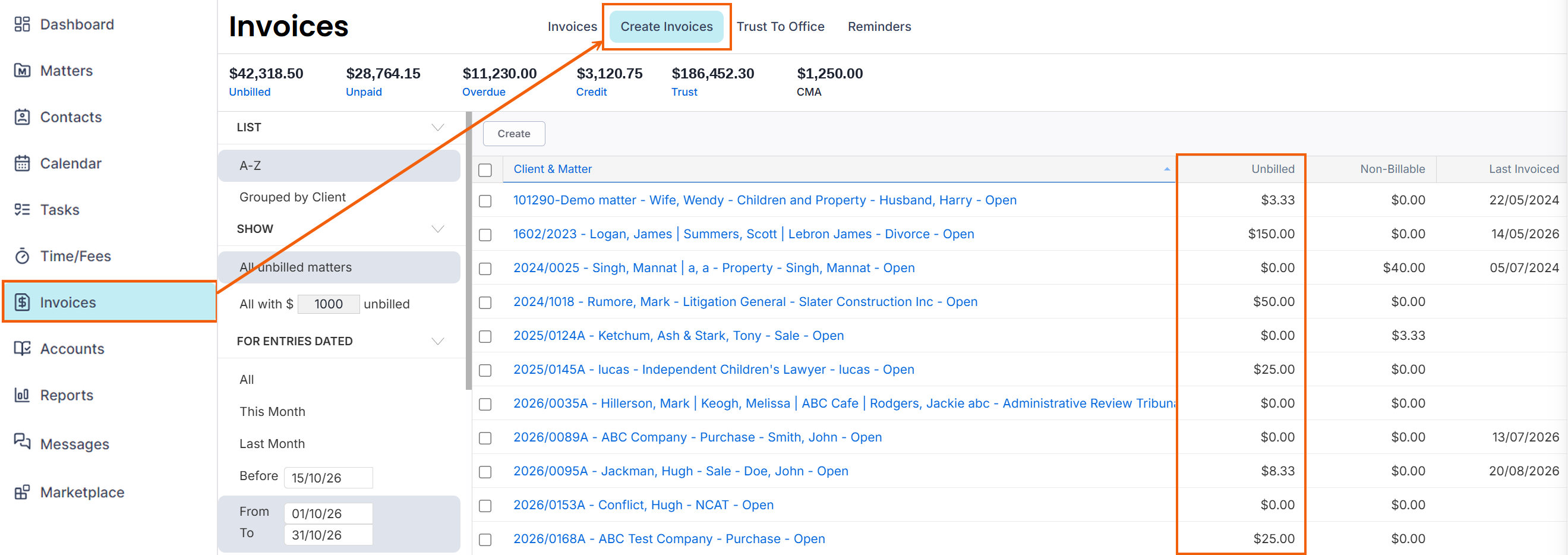The image size is (1568, 555).
Task: Collapse the SHOW section chevron
Action: coord(437,229)
